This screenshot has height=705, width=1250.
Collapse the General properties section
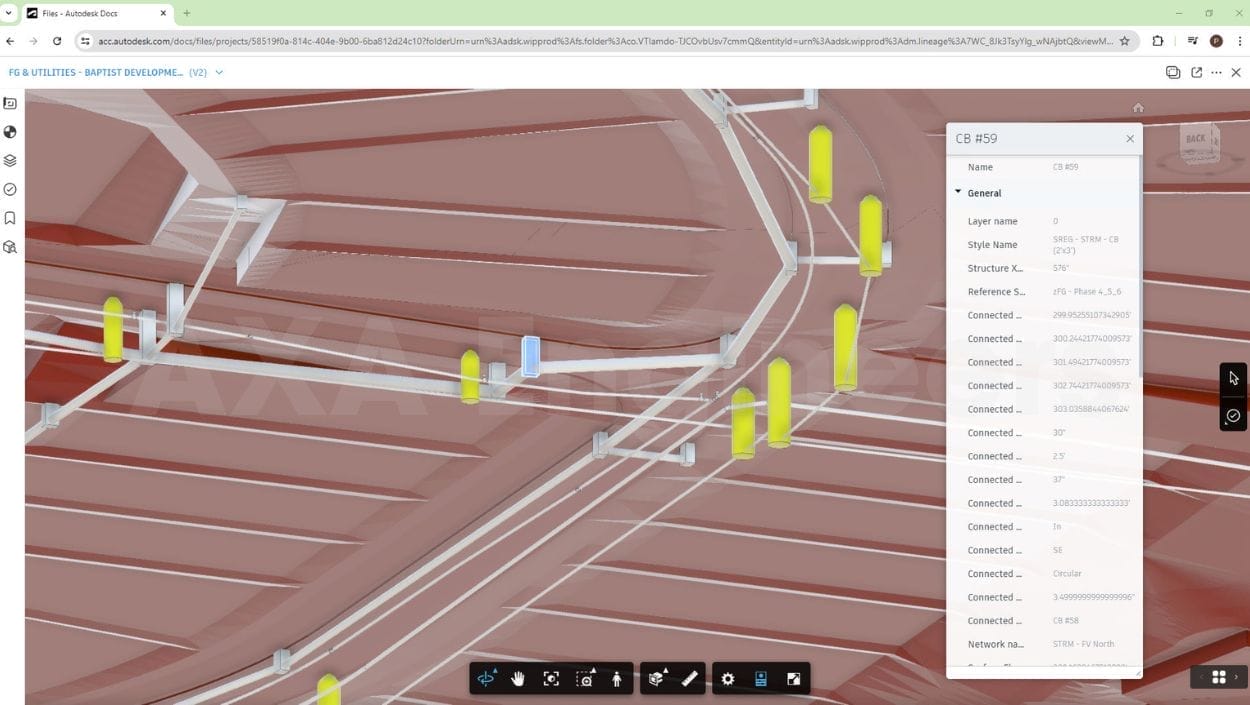tap(958, 192)
